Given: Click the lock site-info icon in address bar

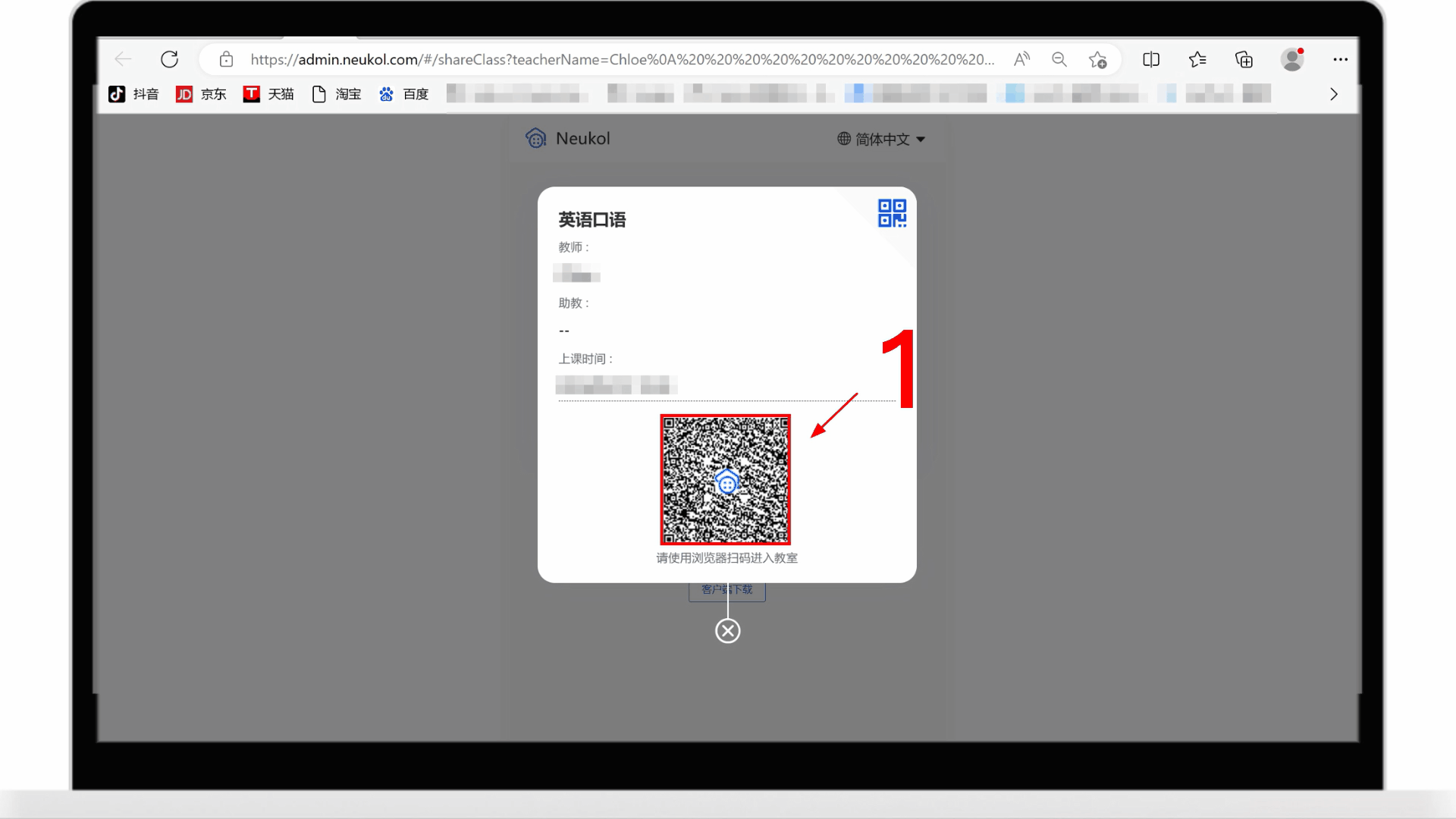Looking at the screenshot, I should pyautogui.click(x=226, y=59).
